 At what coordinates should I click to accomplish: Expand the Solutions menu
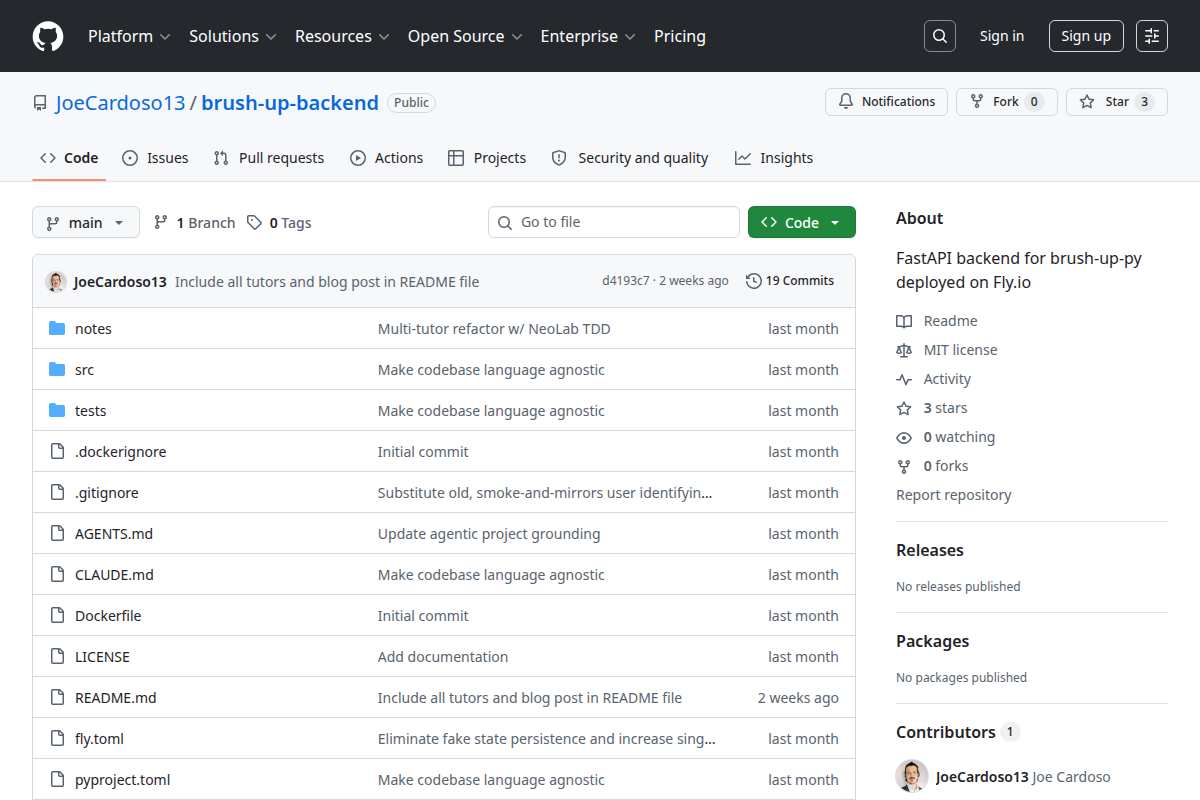point(232,36)
